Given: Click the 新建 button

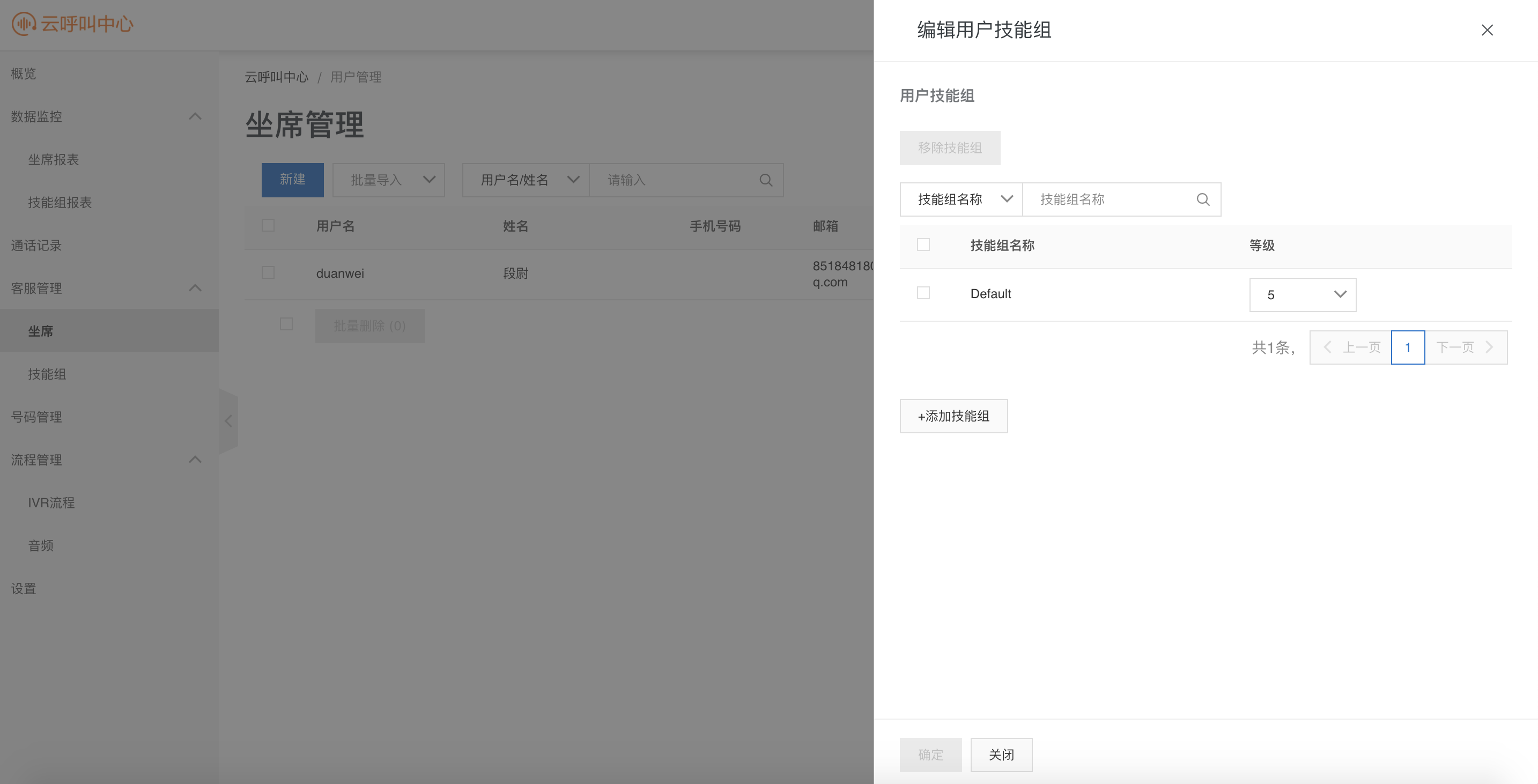Looking at the screenshot, I should click(x=293, y=180).
